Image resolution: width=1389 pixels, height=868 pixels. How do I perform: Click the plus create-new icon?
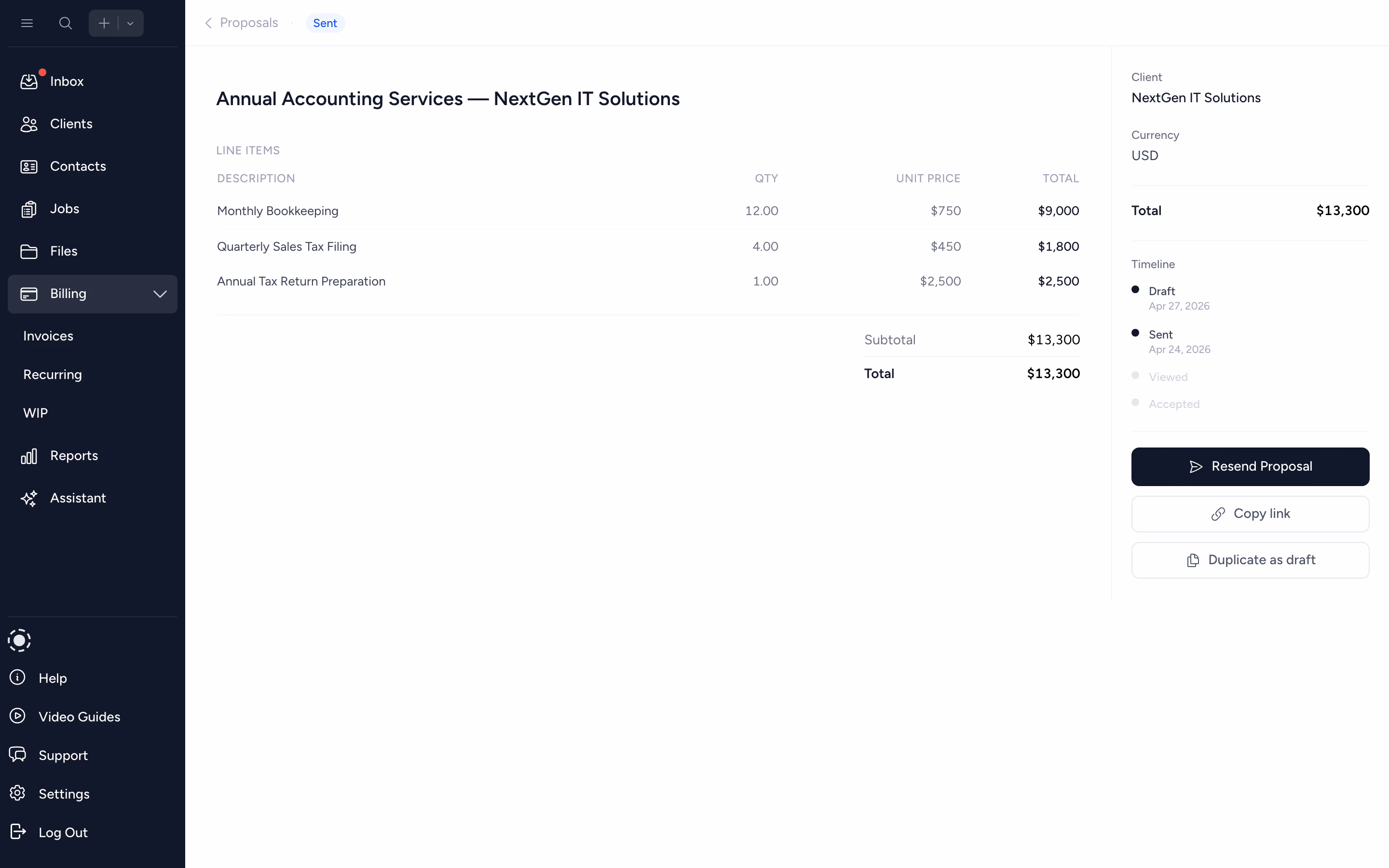click(104, 23)
